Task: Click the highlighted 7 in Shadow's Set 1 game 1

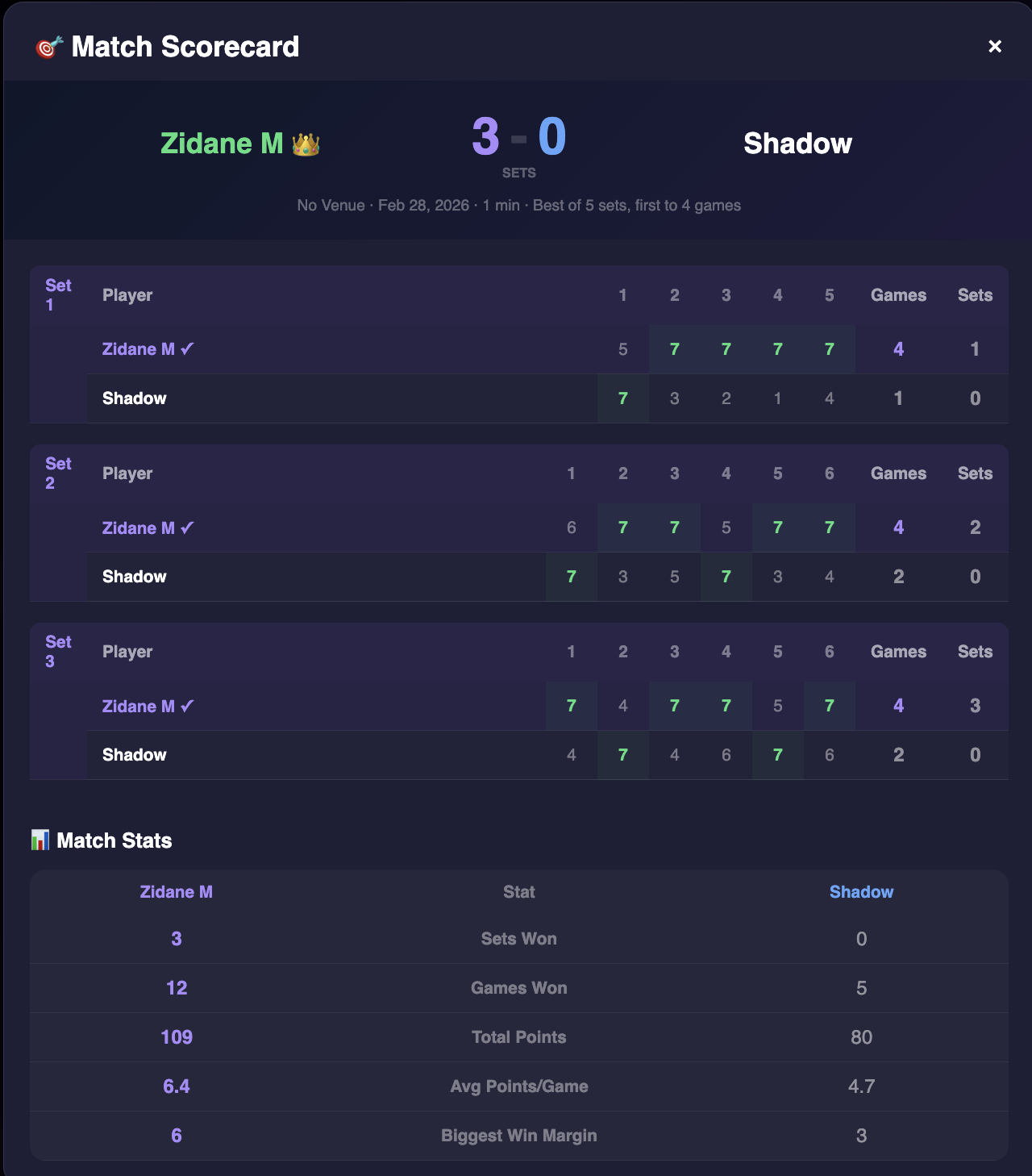Action: [622, 398]
